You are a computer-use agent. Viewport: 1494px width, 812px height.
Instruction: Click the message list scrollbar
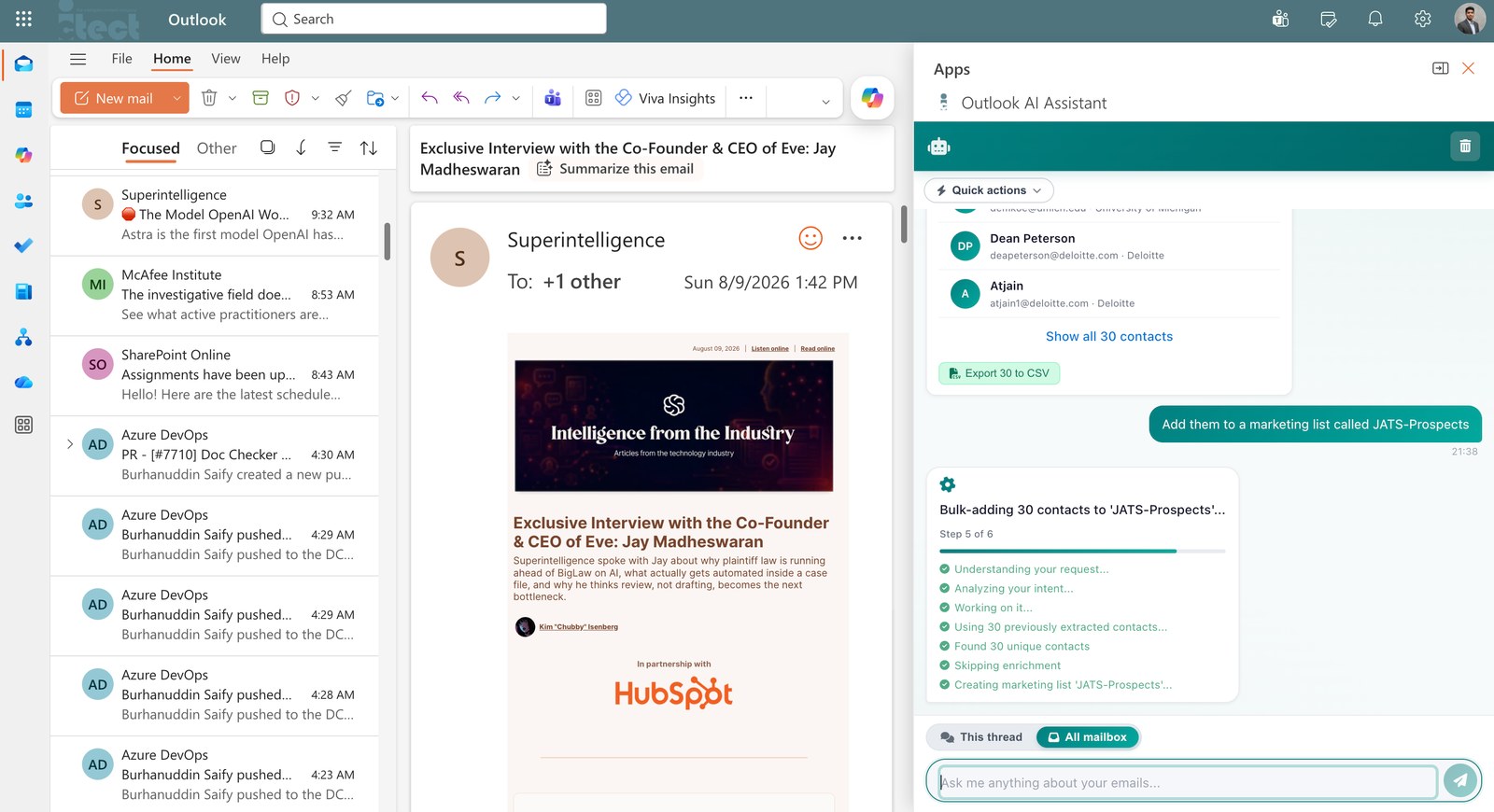click(387, 241)
